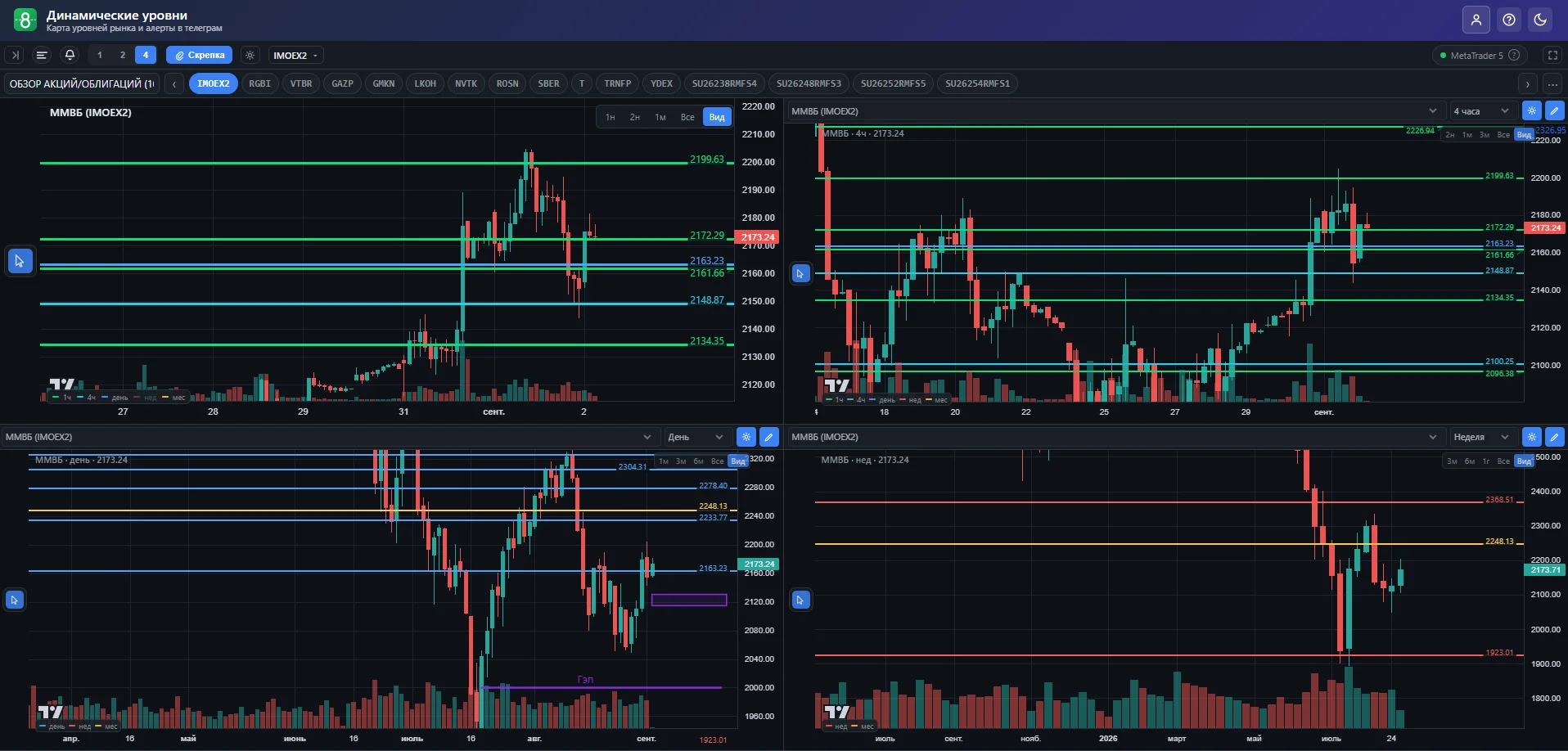
Task: Click the pencil edit icon on 4 часа chart
Action: [1554, 111]
